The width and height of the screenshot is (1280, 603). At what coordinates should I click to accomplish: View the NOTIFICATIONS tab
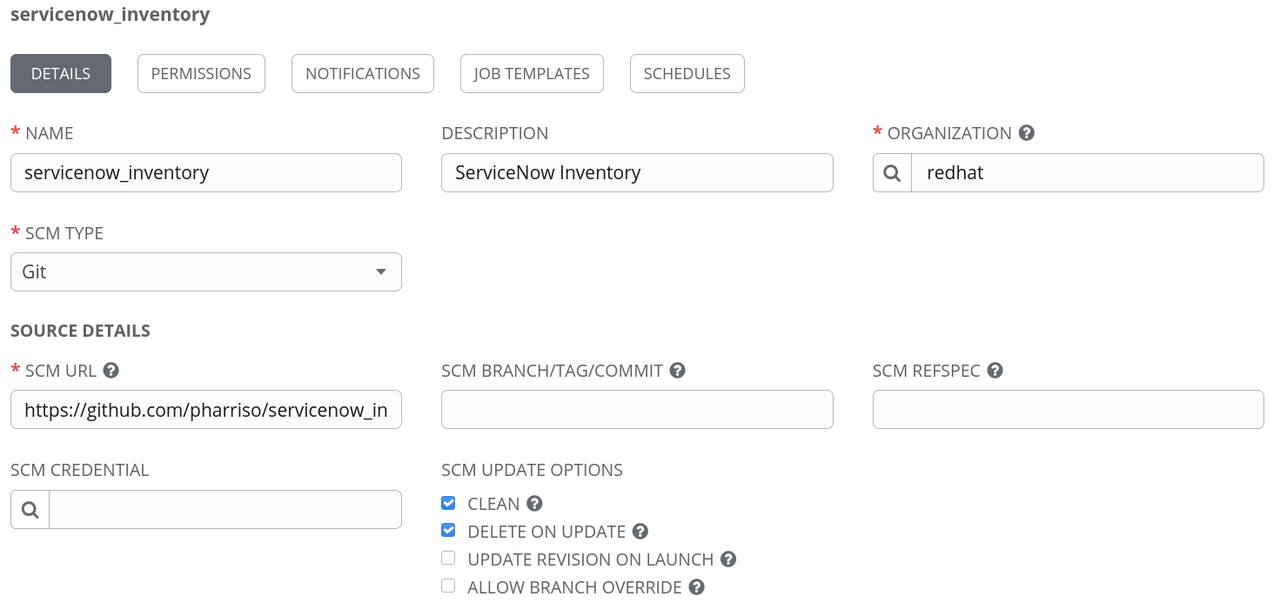pos(362,72)
